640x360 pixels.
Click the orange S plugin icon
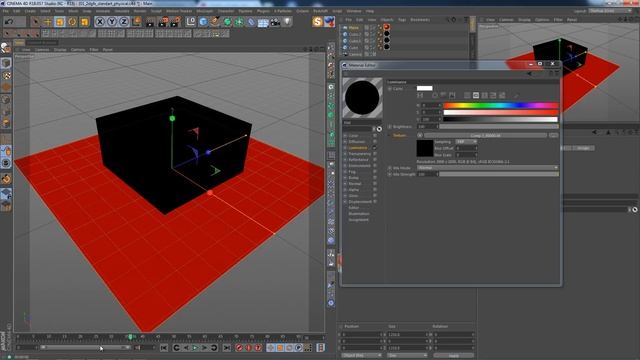coord(317,22)
